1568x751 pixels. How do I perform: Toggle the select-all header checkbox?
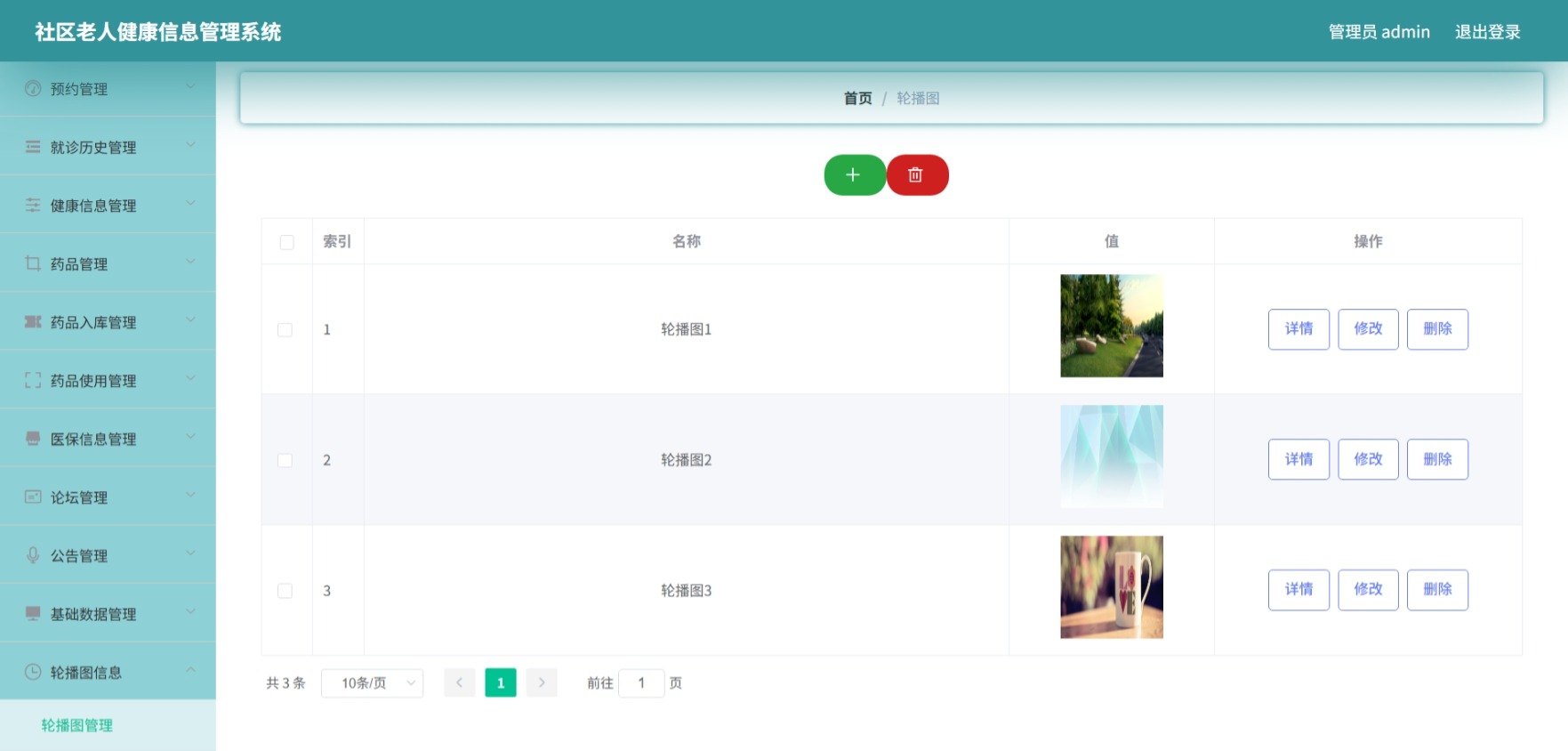click(286, 242)
